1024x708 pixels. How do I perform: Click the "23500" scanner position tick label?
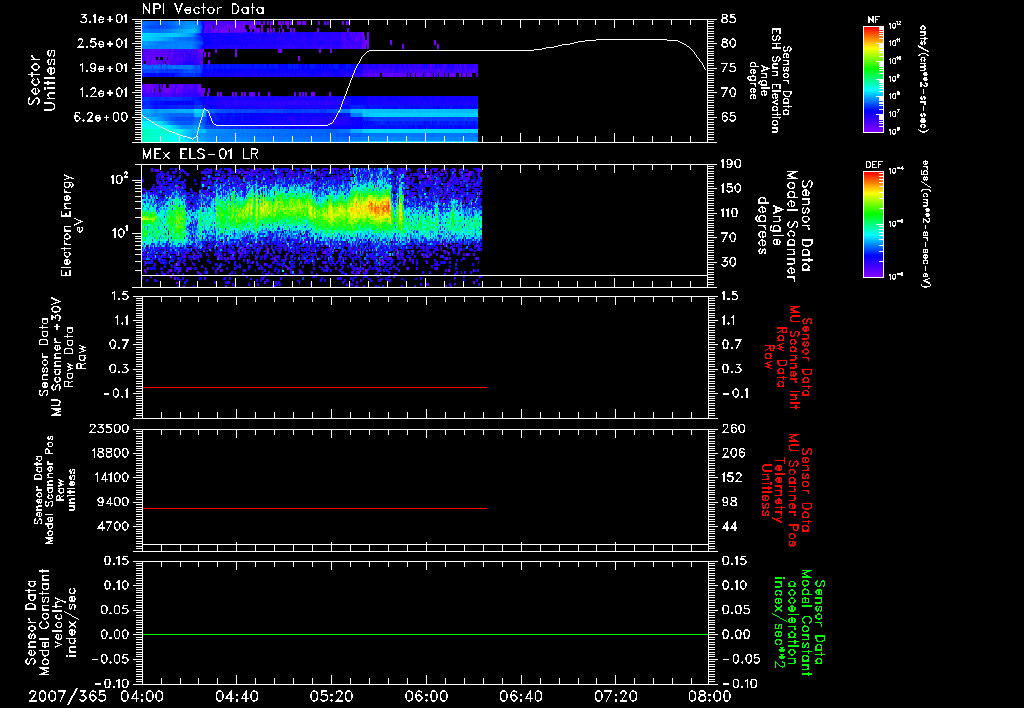pyautogui.click(x=108, y=428)
